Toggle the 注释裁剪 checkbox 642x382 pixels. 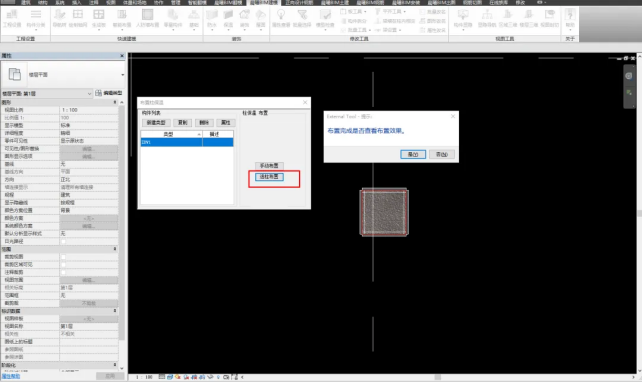[x=63, y=272]
